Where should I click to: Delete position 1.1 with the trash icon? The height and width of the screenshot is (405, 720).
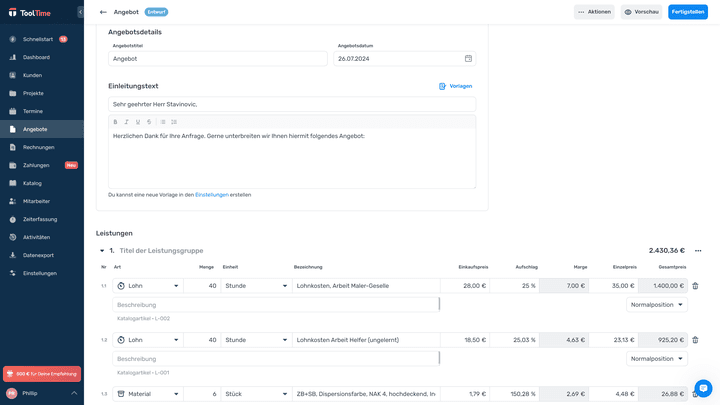click(696, 286)
